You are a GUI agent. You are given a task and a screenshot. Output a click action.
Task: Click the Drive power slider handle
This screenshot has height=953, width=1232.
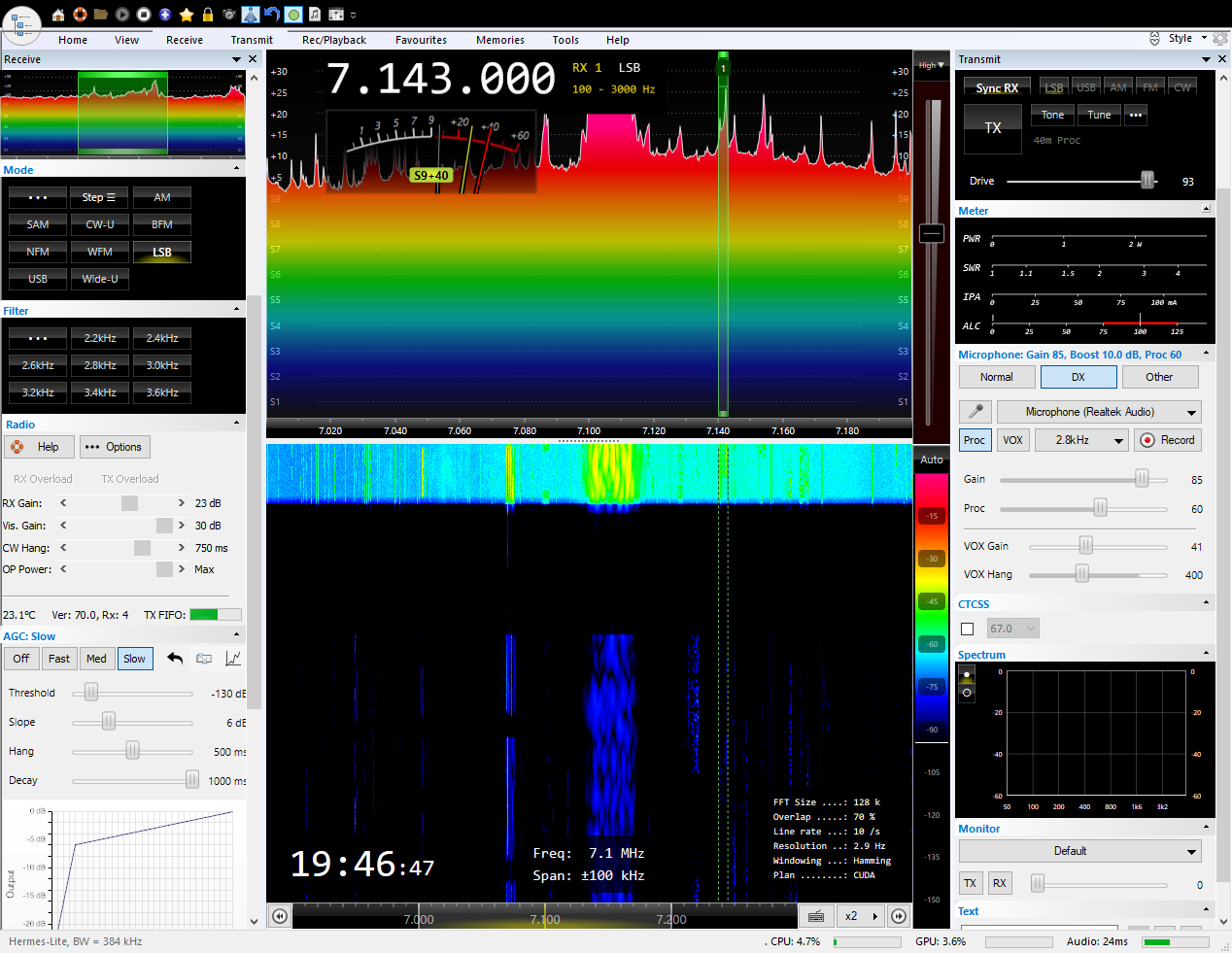pos(1147,181)
